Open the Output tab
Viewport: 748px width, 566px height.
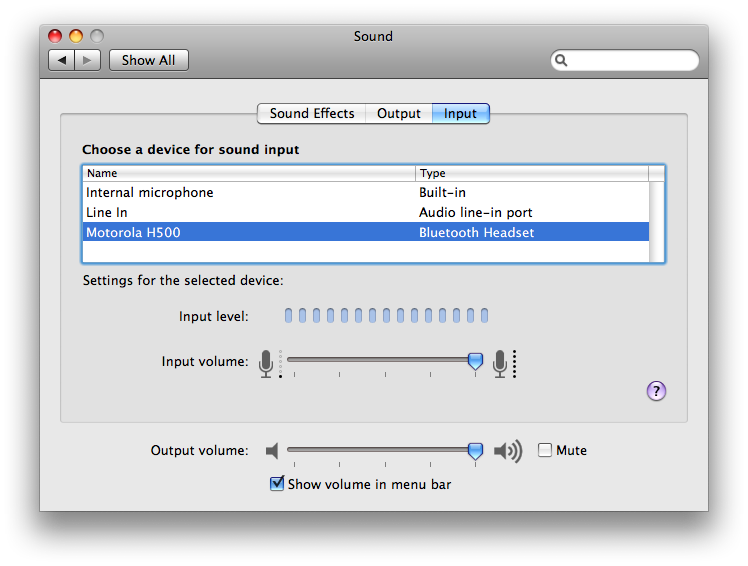coord(398,113)
